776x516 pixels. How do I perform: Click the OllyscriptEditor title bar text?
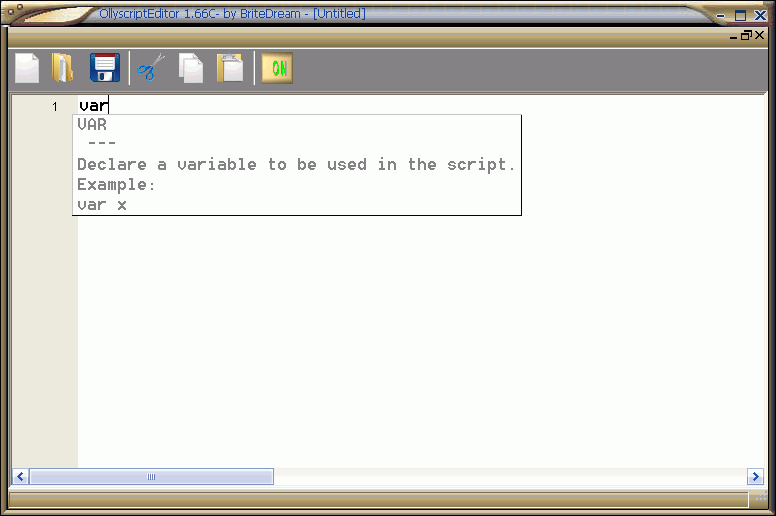pyautogui.click(x=232, y=14)
